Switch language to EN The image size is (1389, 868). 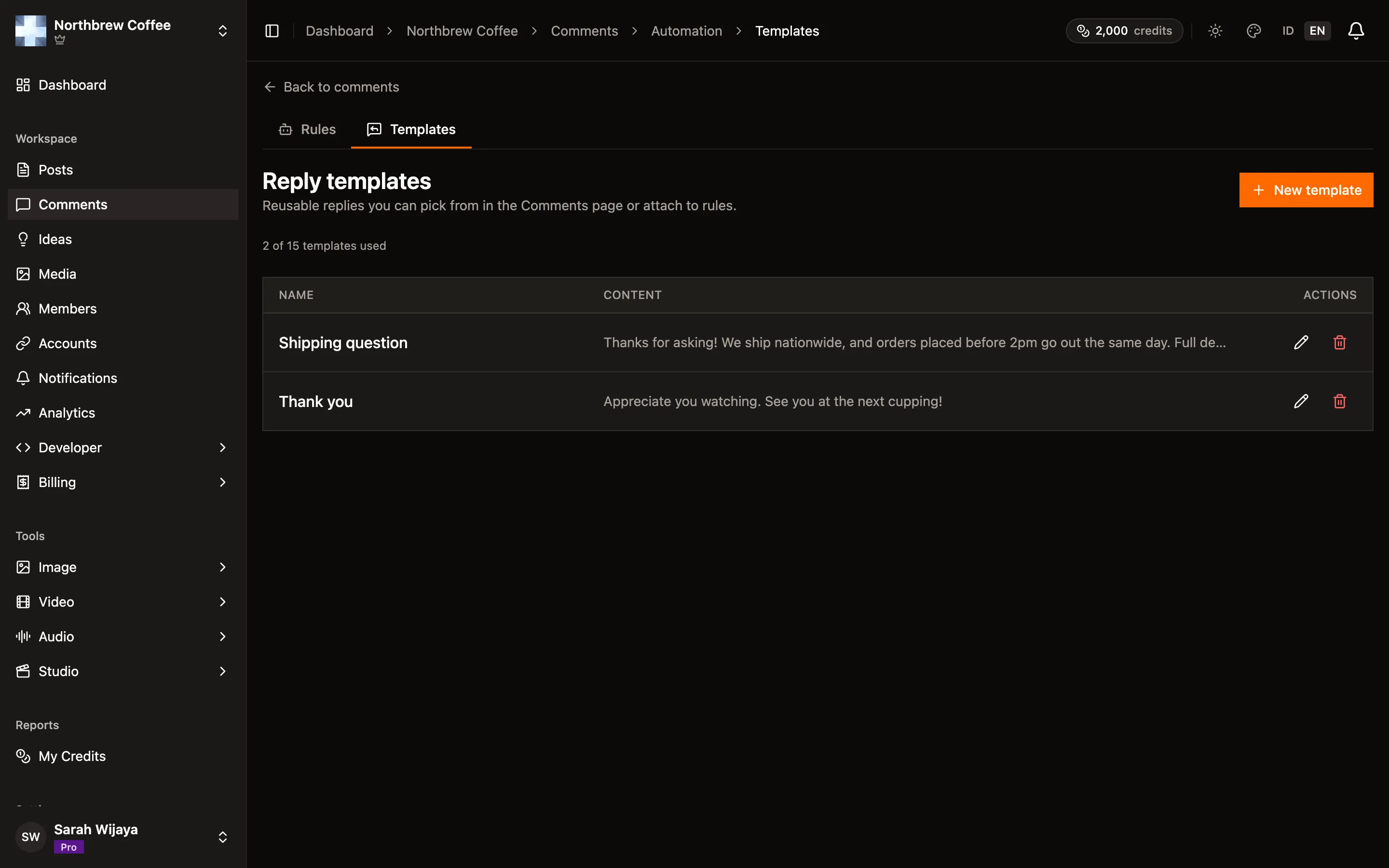click(x=1317, y=31)
